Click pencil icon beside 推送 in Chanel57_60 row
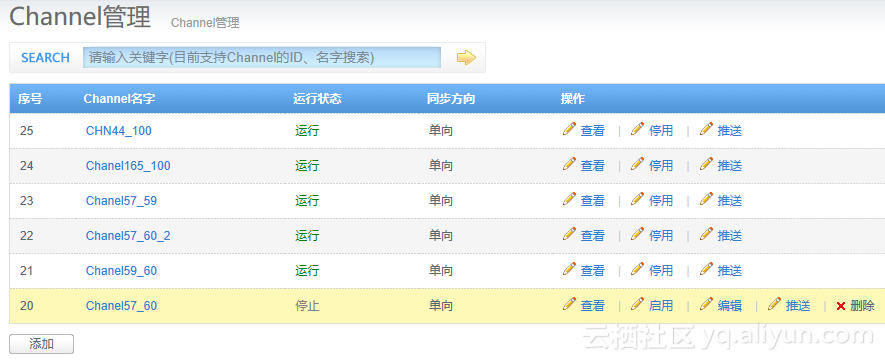The height and width of the screenshot is (361, 885). (x=775, y=304)
